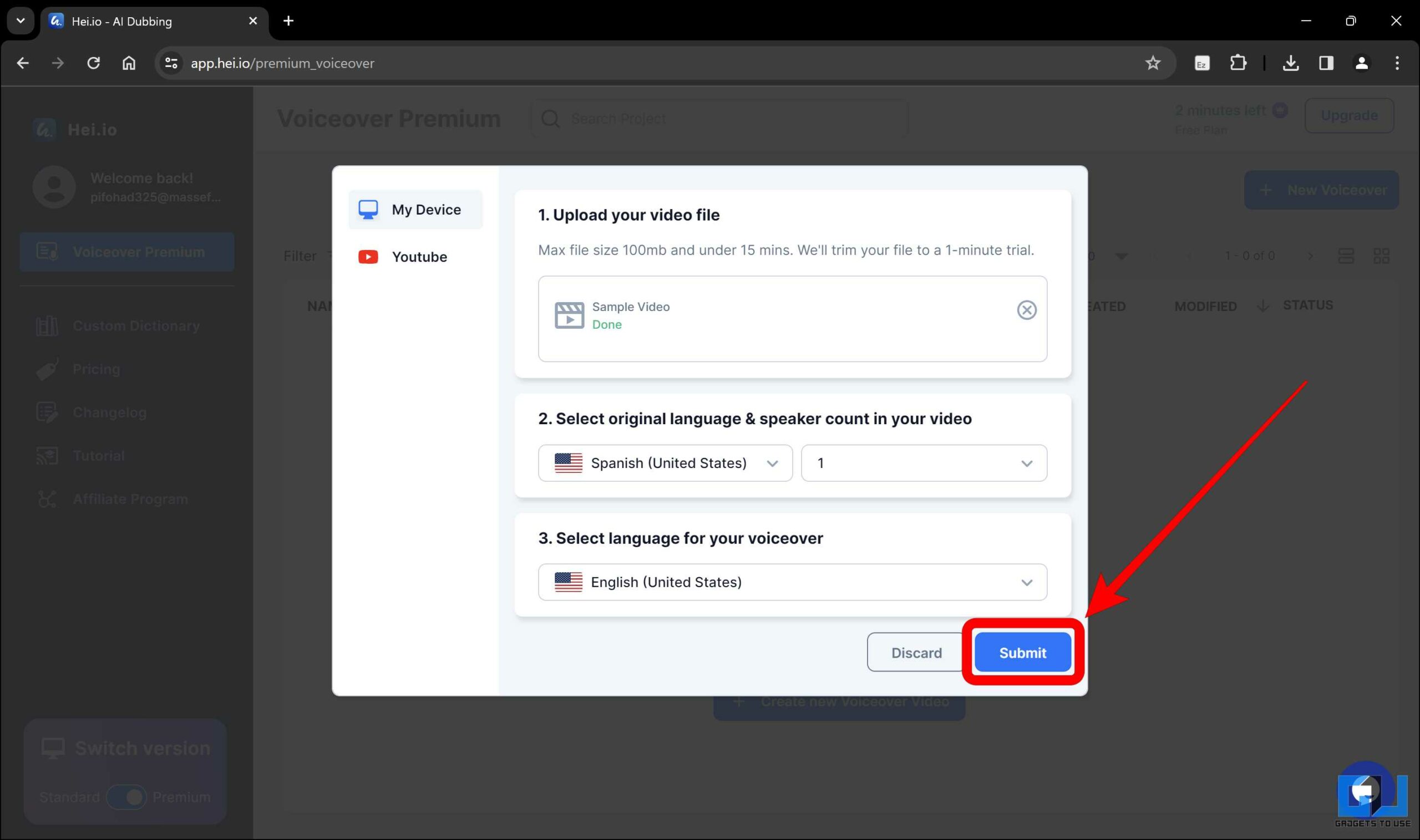Open a new browser tab
This screenshot has width=1420, height=840.
(288, 21)
